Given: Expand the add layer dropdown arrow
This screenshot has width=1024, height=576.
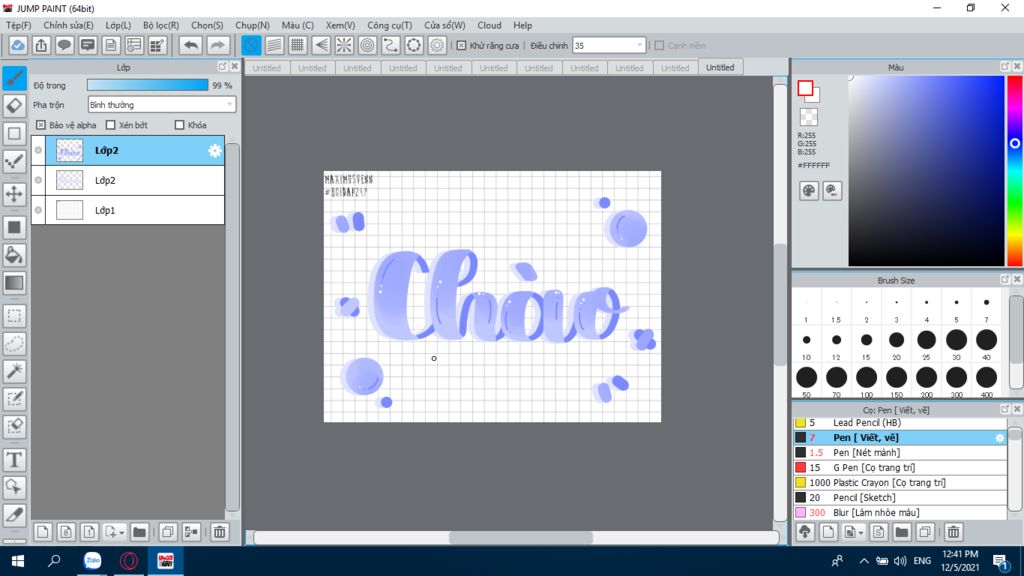Looking at the screenshot, I should click(121, 533).
